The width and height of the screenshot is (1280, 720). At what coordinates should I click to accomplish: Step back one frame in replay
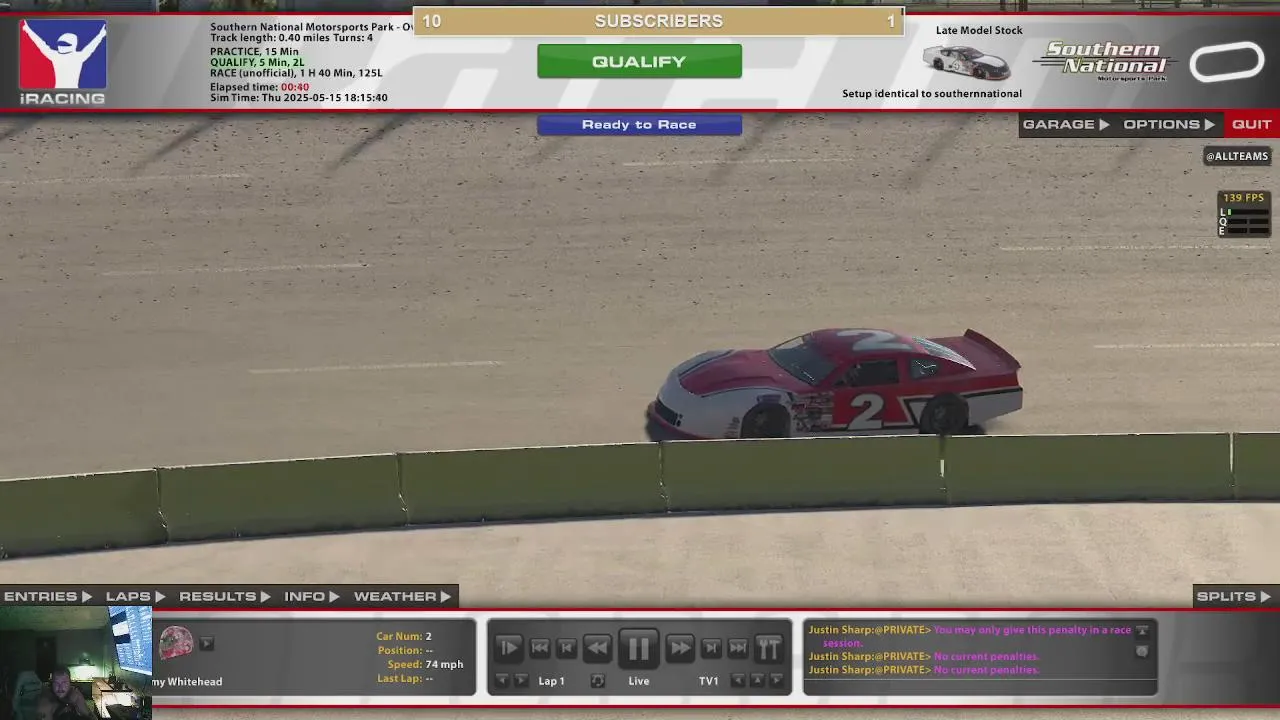coord(567,648)
